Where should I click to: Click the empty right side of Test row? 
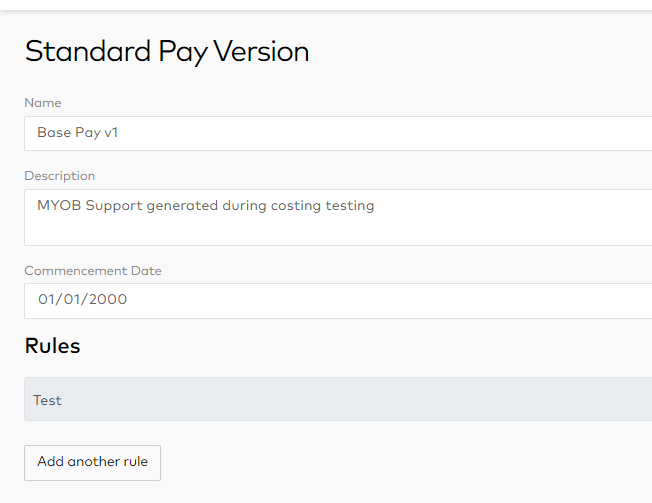pos(450,399)
